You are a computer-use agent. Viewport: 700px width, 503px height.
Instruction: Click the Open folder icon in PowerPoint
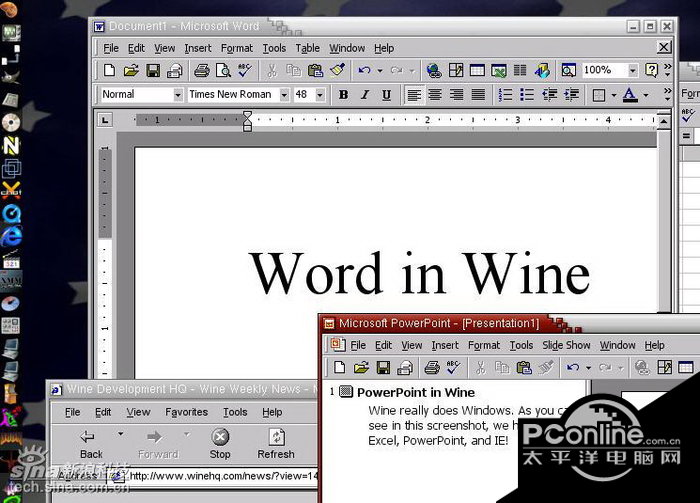[361, 368]
